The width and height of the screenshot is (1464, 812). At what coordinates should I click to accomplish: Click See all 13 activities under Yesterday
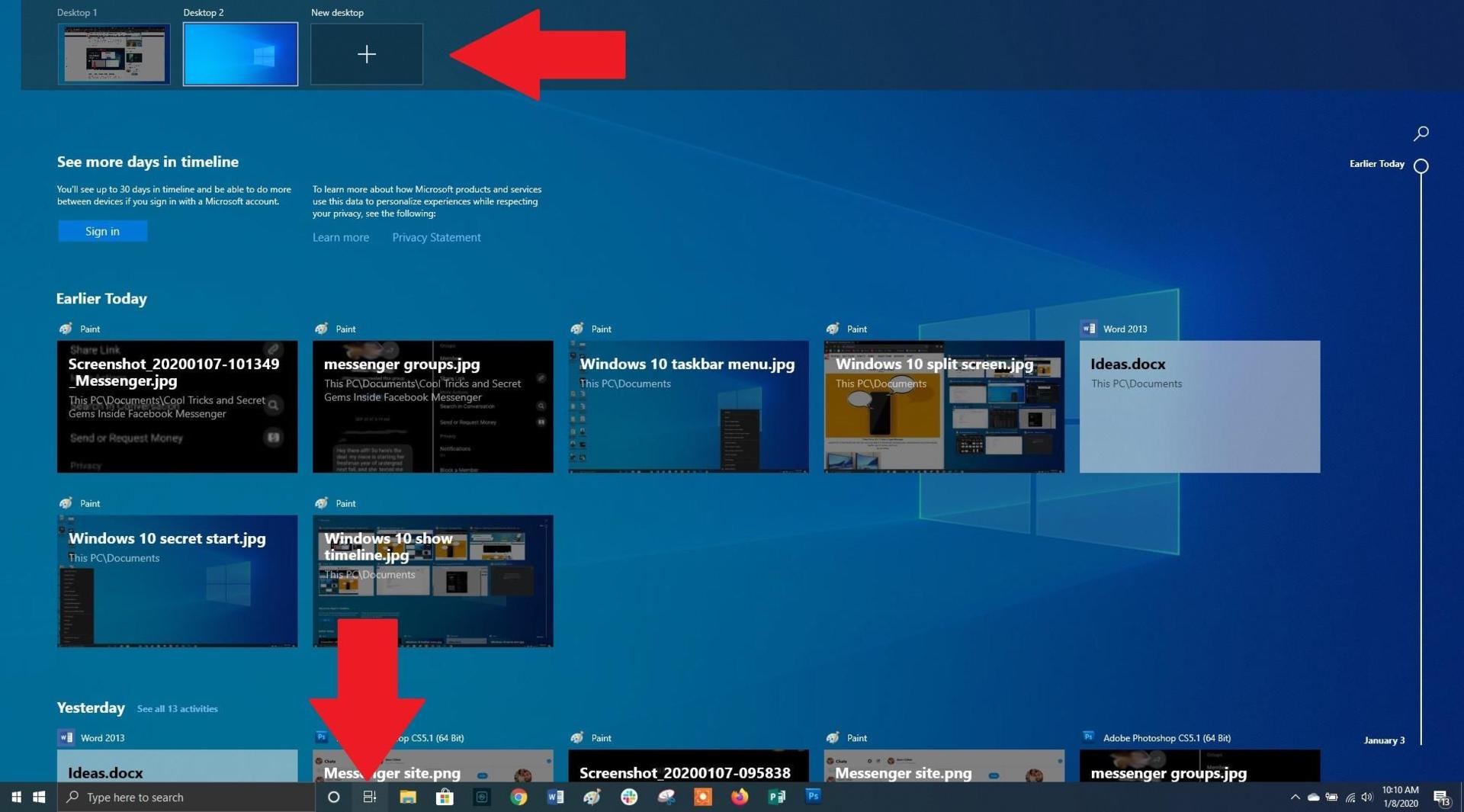(176, 708)
